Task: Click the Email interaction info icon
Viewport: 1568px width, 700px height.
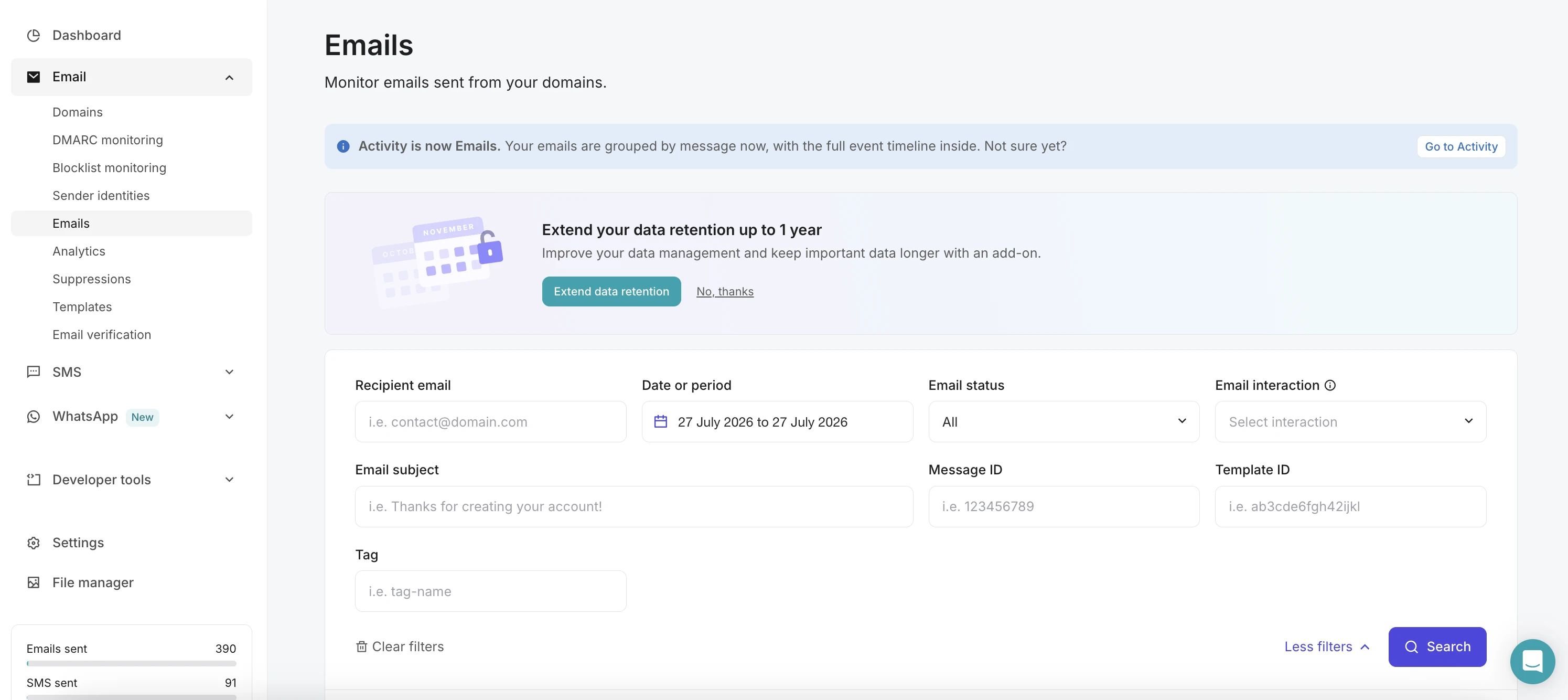Action: [x=1330, y=385]
